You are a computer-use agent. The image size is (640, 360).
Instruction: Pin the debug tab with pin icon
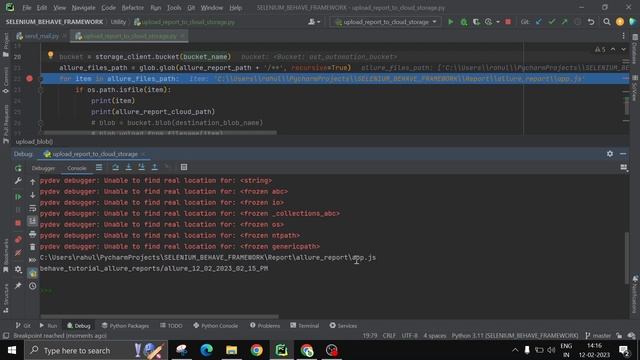tap(18, 285)
